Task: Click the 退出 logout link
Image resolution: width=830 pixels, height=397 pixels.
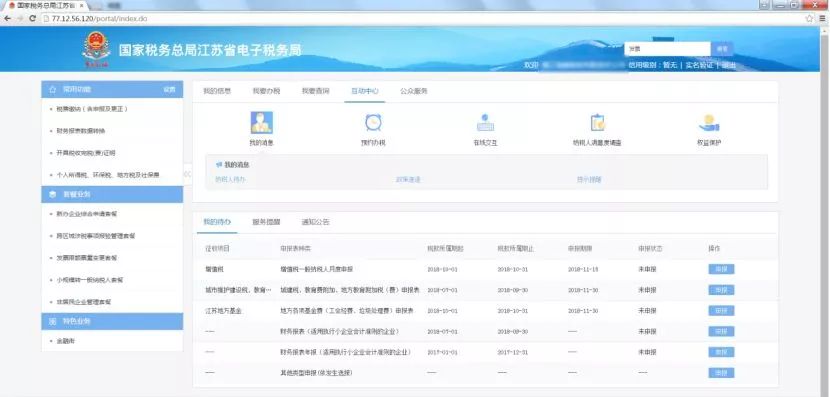Action: [729, 65]
